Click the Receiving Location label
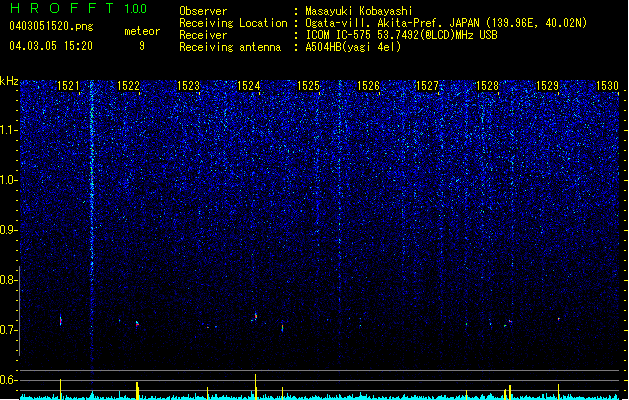629x400 pixels. point(233,23)
